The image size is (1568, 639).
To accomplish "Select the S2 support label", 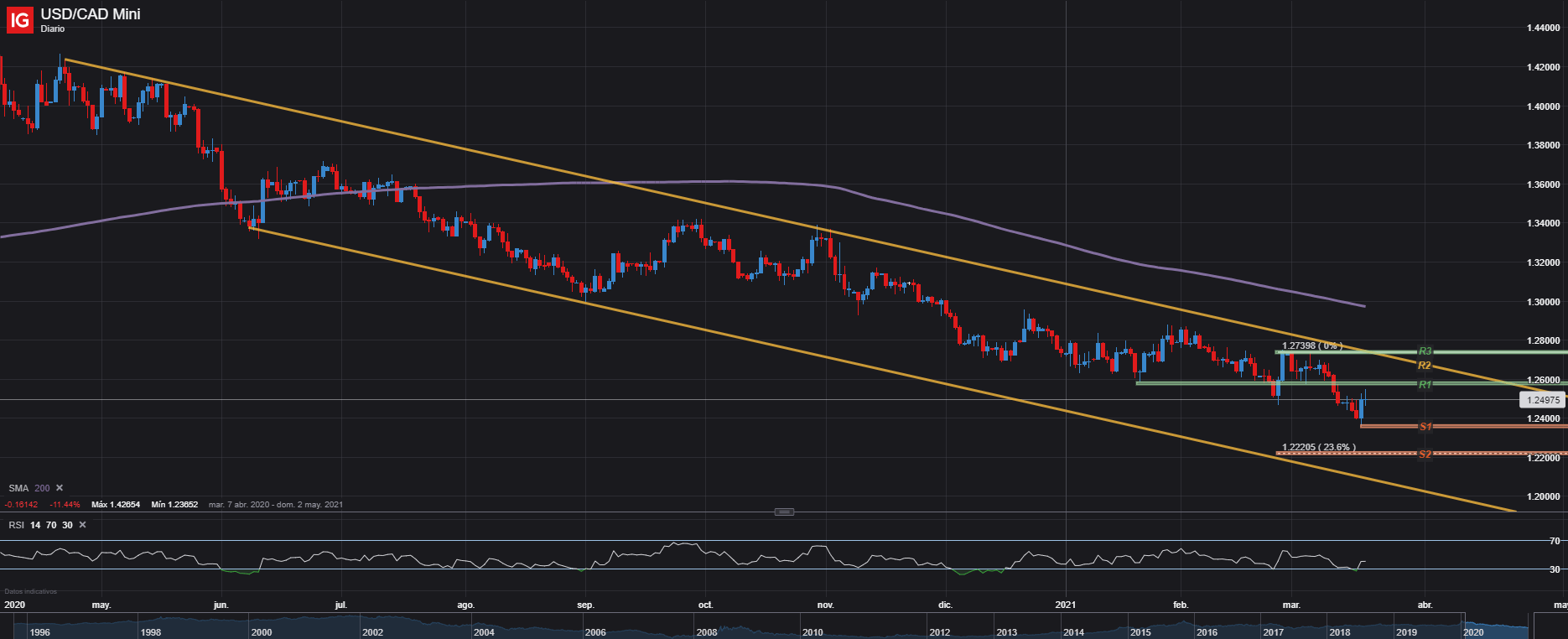I will click(x=1425, y=455).
